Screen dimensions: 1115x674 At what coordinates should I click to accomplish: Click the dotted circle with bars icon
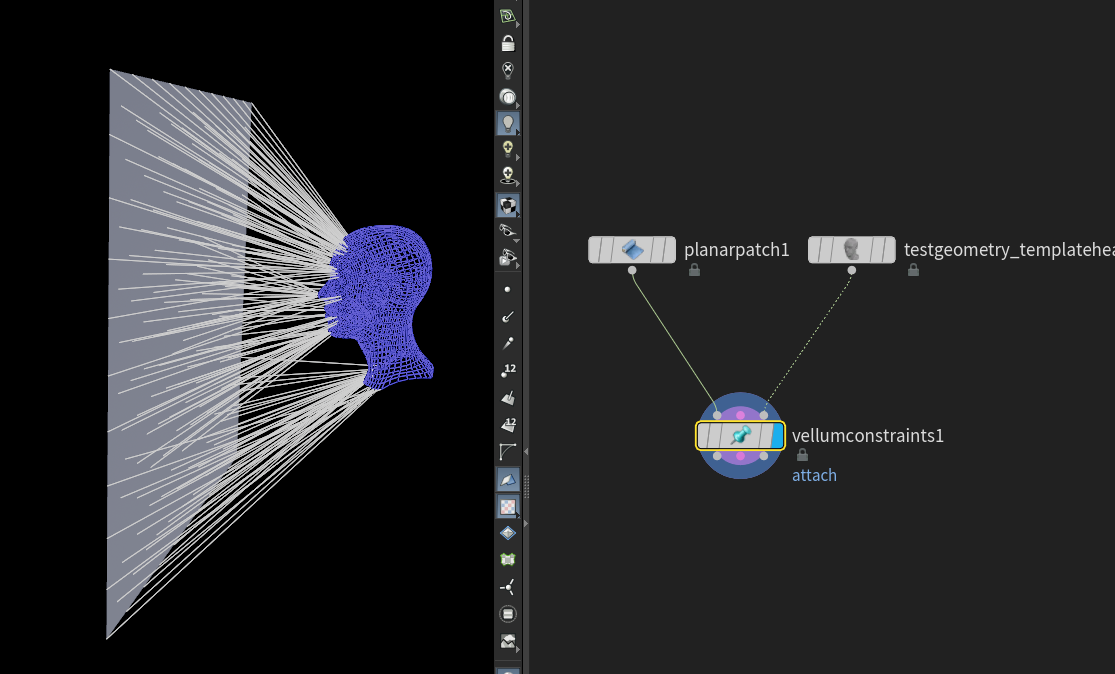click(x=508, y=614)
